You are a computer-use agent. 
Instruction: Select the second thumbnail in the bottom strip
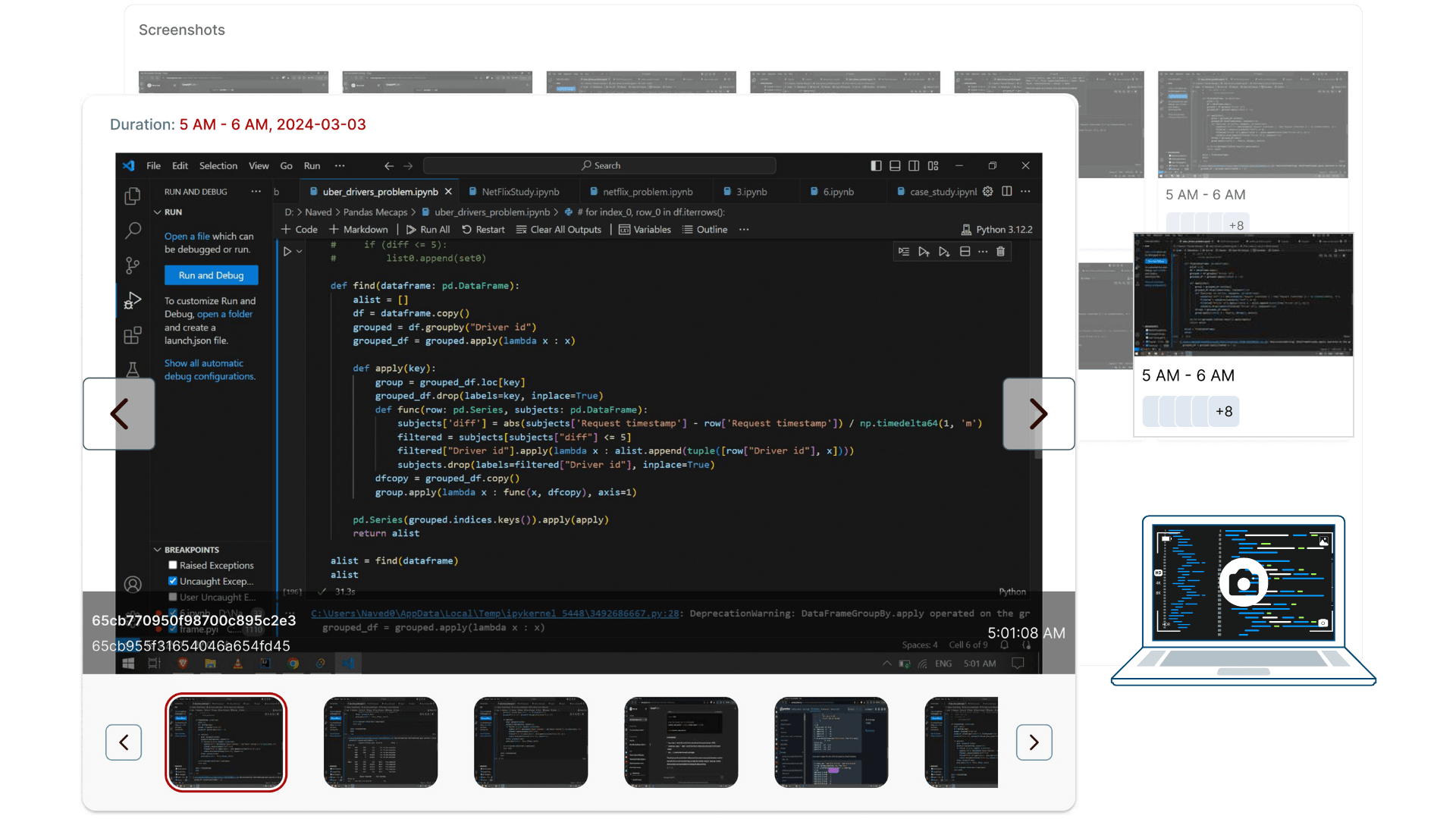(x=381, y=742)
